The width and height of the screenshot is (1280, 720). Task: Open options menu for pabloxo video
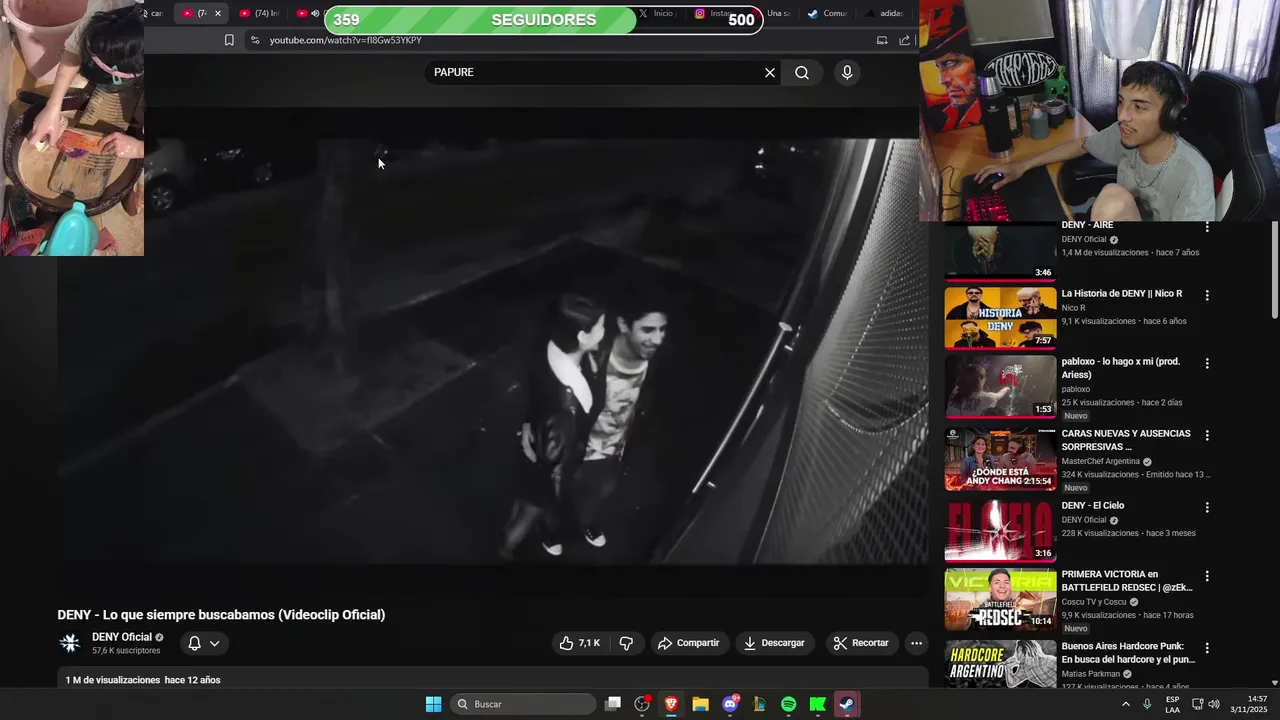point(1207,364)
